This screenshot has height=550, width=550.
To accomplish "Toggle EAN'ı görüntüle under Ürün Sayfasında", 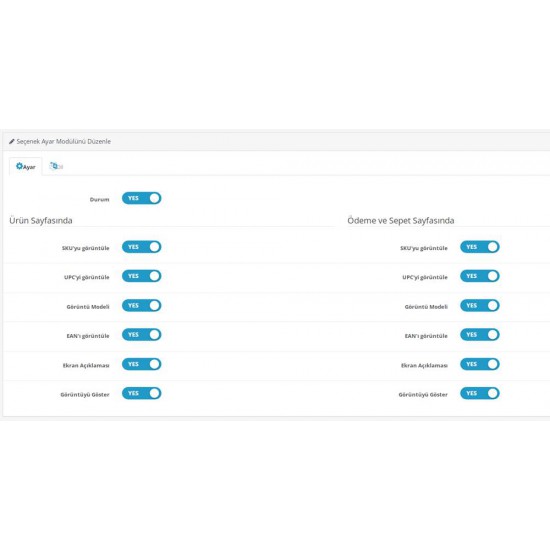I will [x=141, y=335].
